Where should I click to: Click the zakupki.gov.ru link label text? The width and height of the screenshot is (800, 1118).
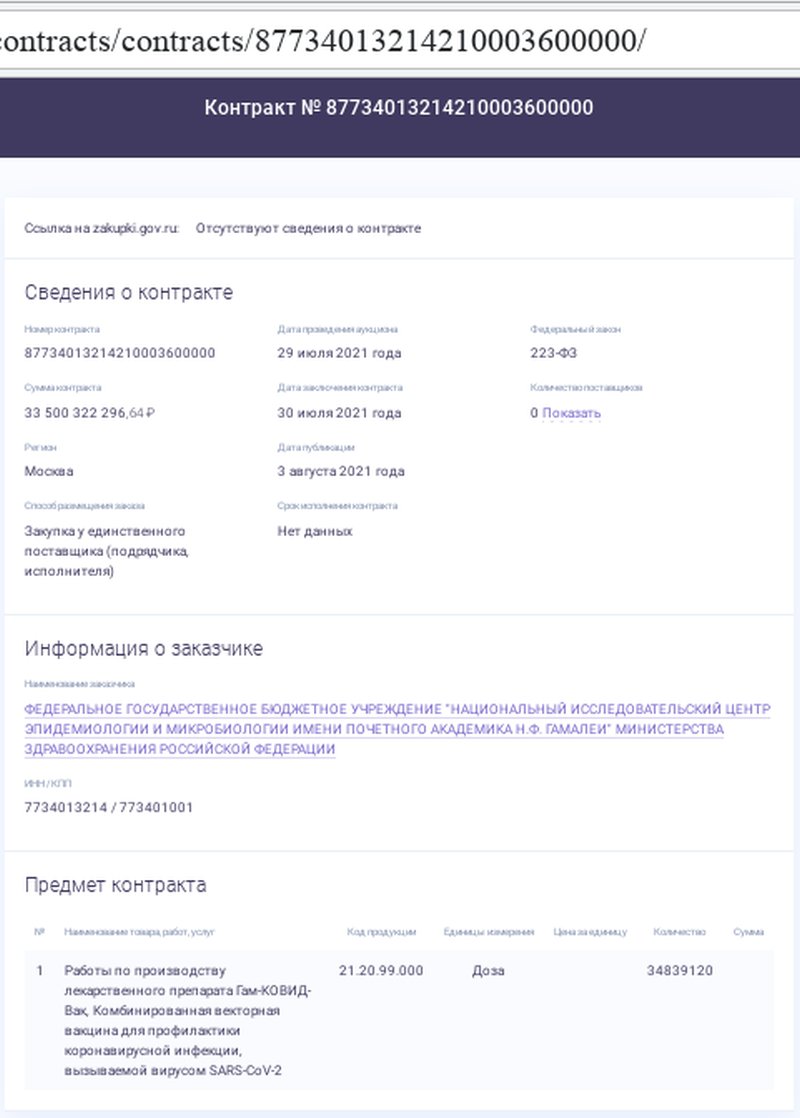pos(101,228)
